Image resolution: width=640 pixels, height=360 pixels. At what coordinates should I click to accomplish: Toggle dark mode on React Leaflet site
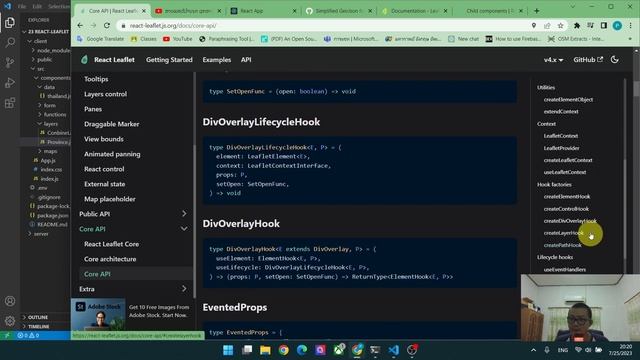(615, 60)
